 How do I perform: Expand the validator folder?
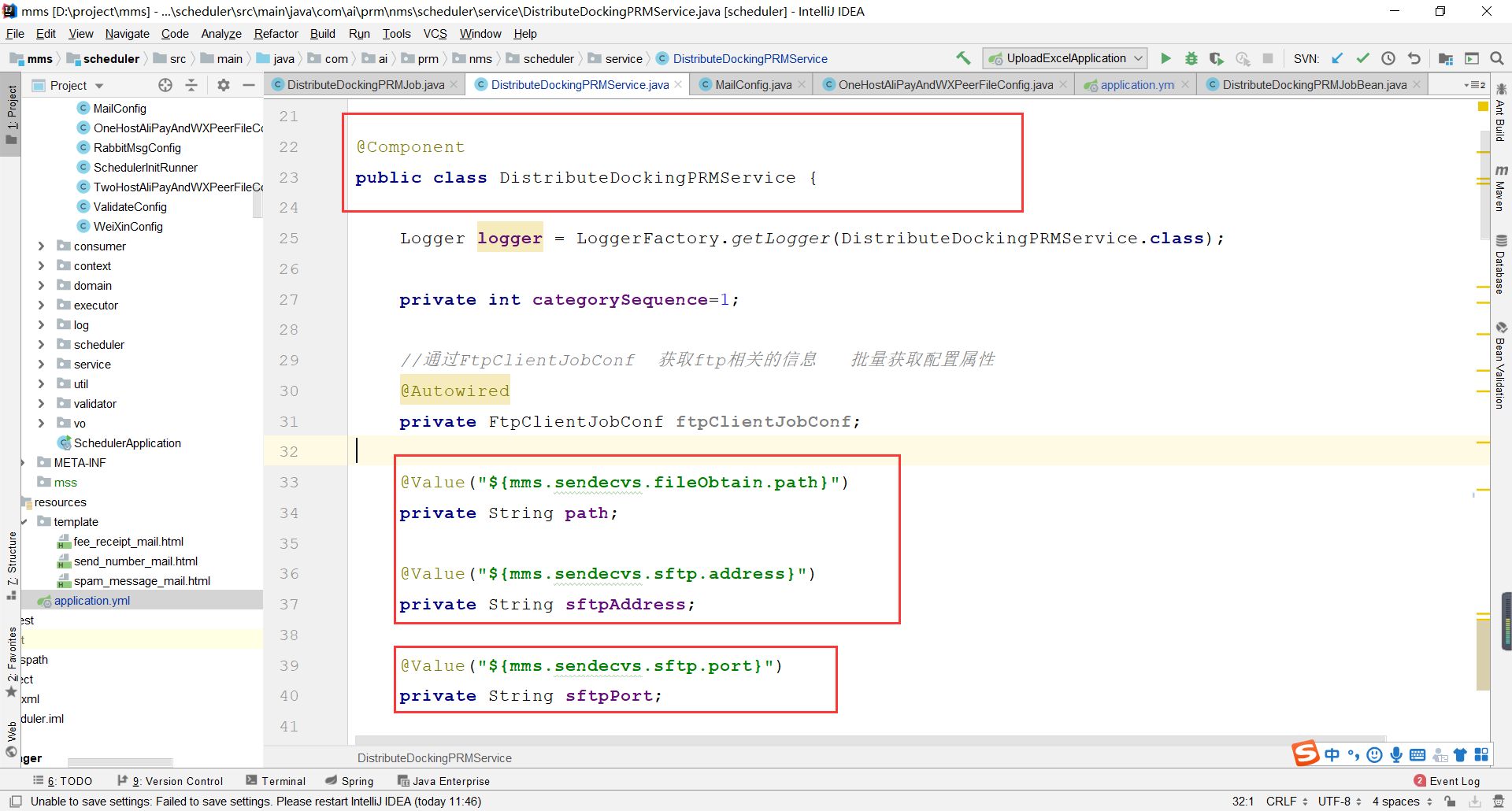pyautogui.click(x=41, y=404)
